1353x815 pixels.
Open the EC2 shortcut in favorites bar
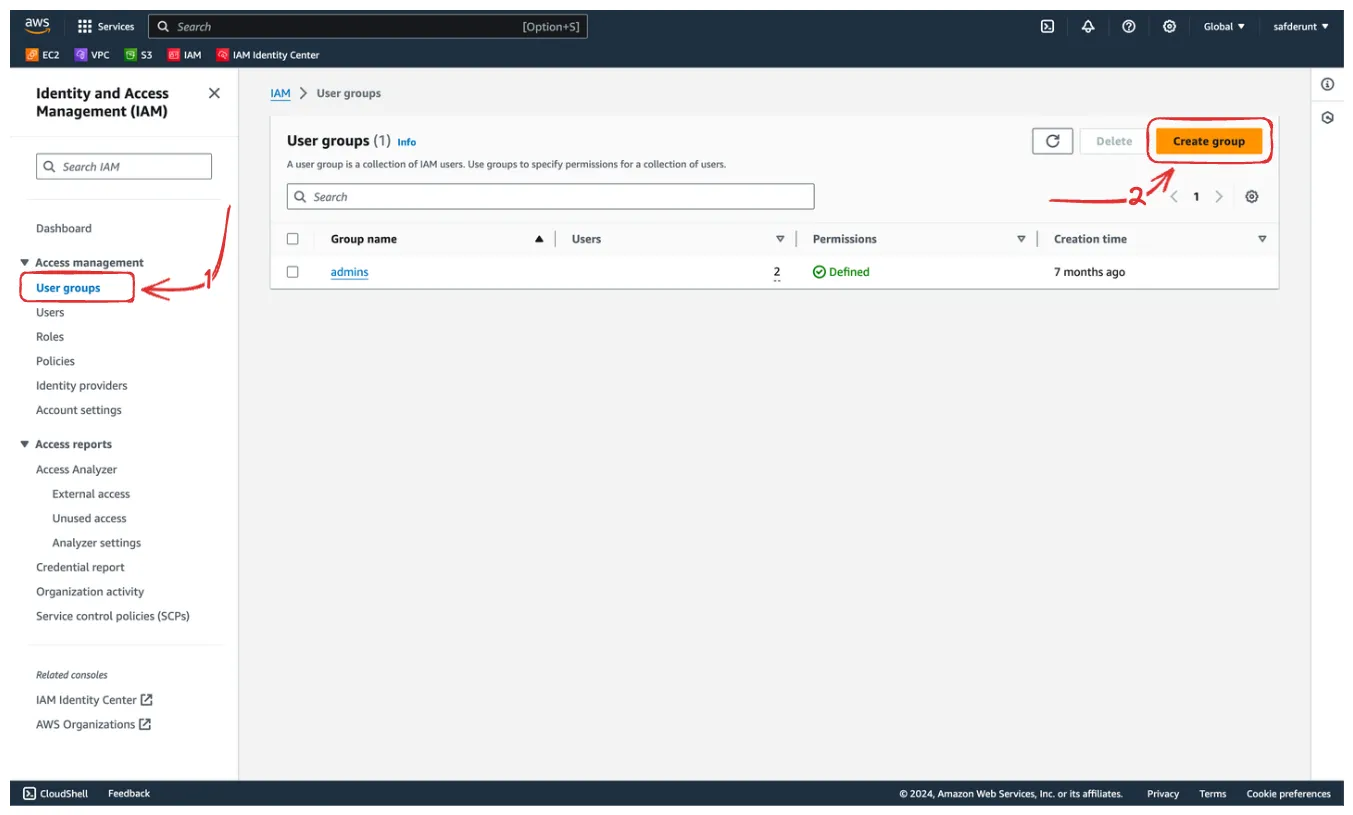pos(43,55)
